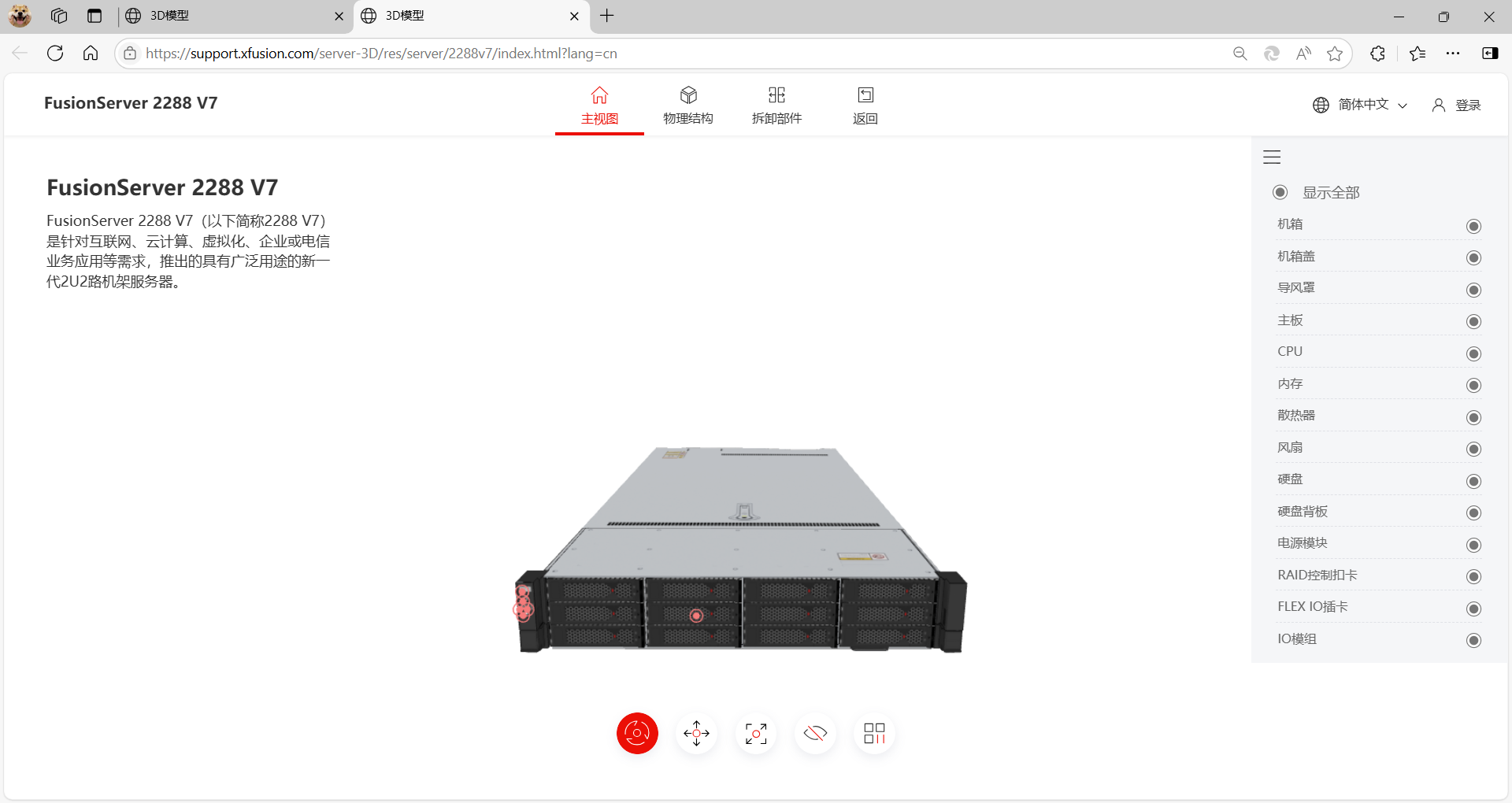Viewport: 1512px width, 803px height.
Task: Click the IO模组 label in parts list
Action: click(x=1297, y=639)
